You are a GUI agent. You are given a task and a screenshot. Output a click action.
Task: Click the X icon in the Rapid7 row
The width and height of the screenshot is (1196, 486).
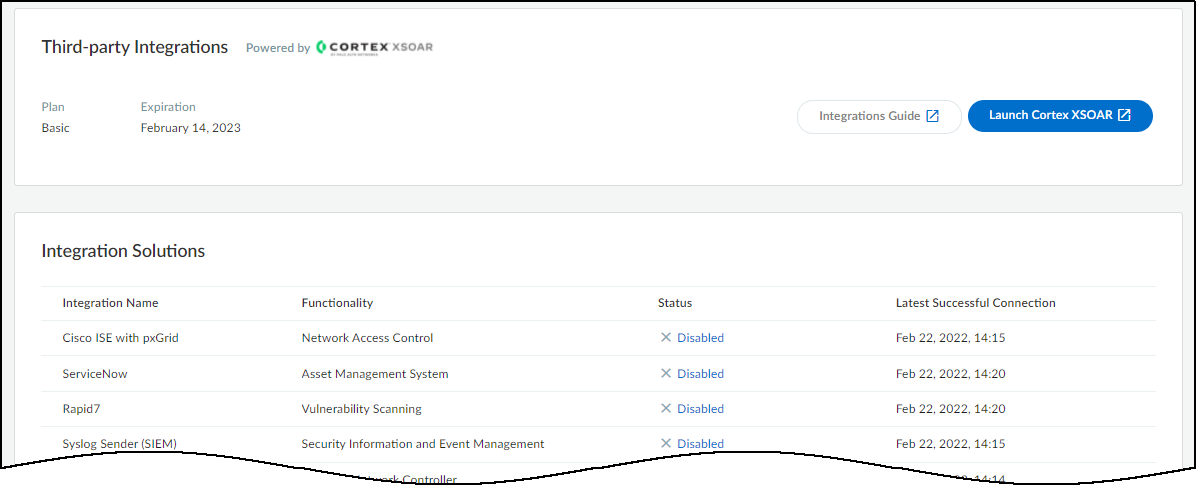pos(666,409)
